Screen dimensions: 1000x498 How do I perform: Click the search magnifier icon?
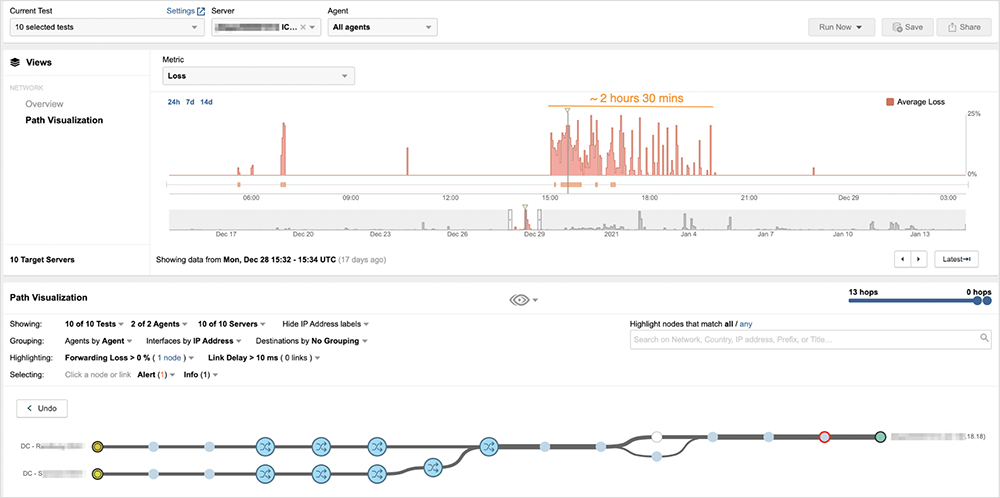[x=984, y=340]
